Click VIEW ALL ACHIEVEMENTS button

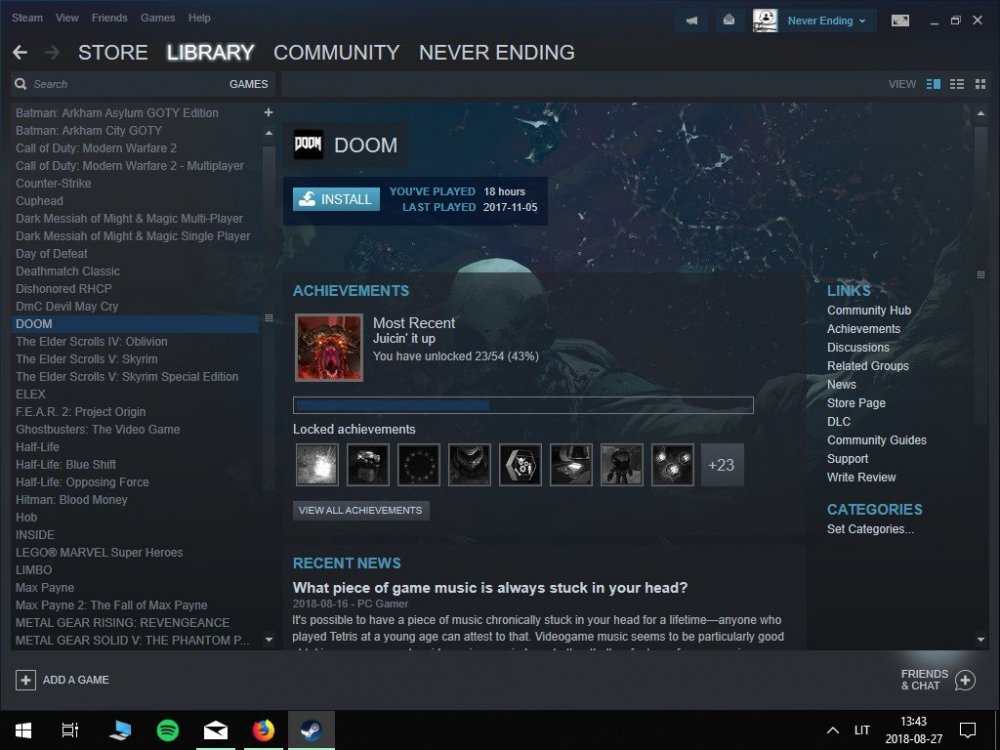pyautogui.click(x=360, y=510)
